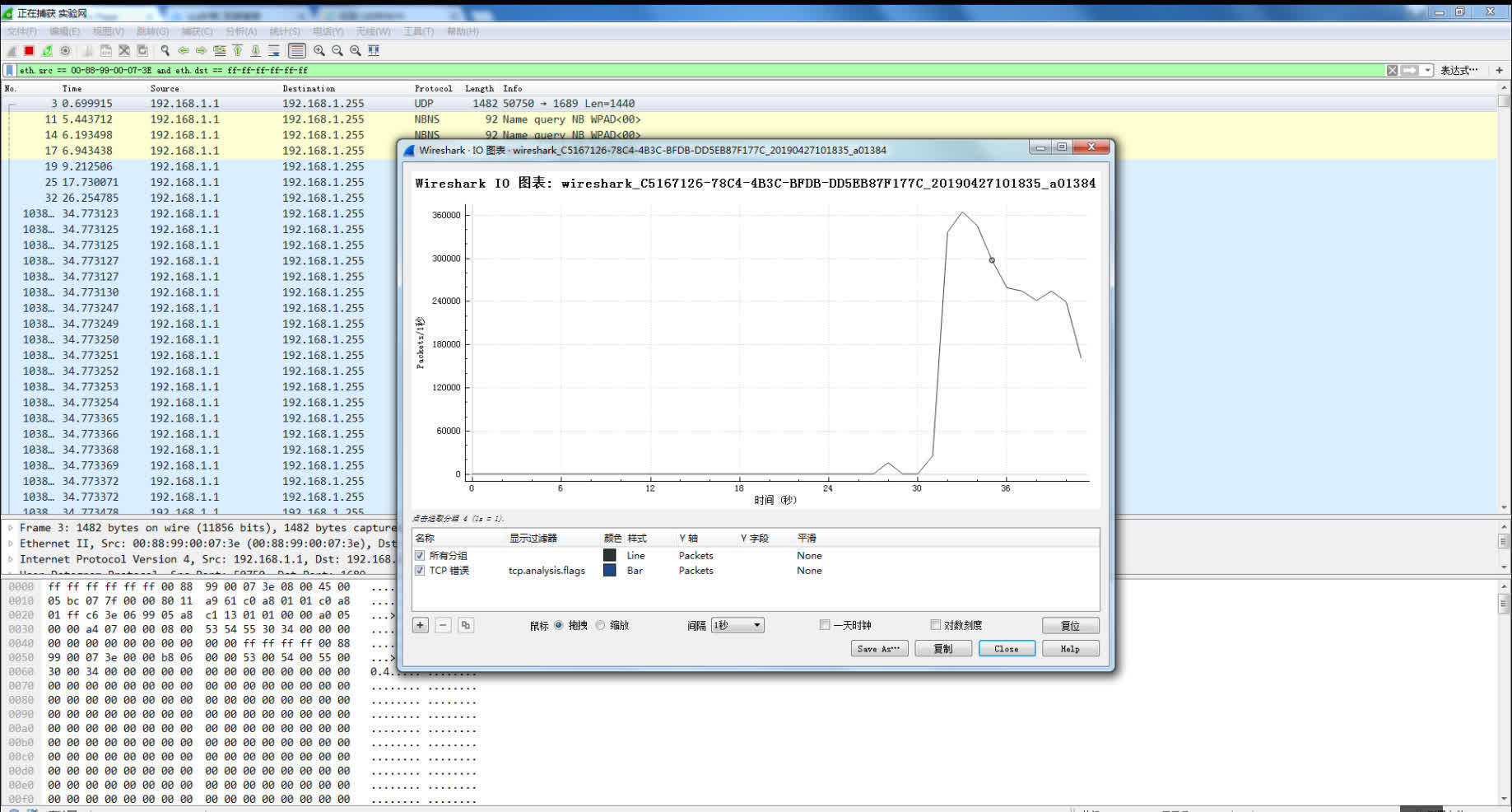Image resolution: width=1512 pixels, height=812 pixels.
Task: Add a new graph with plus button
Action: point(421,625)
